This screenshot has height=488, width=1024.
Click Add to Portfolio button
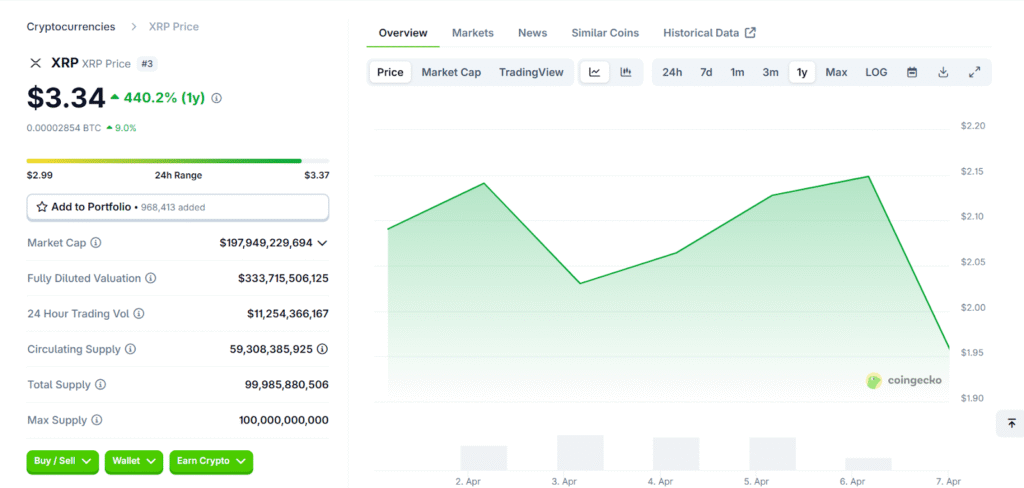(178, 207)
